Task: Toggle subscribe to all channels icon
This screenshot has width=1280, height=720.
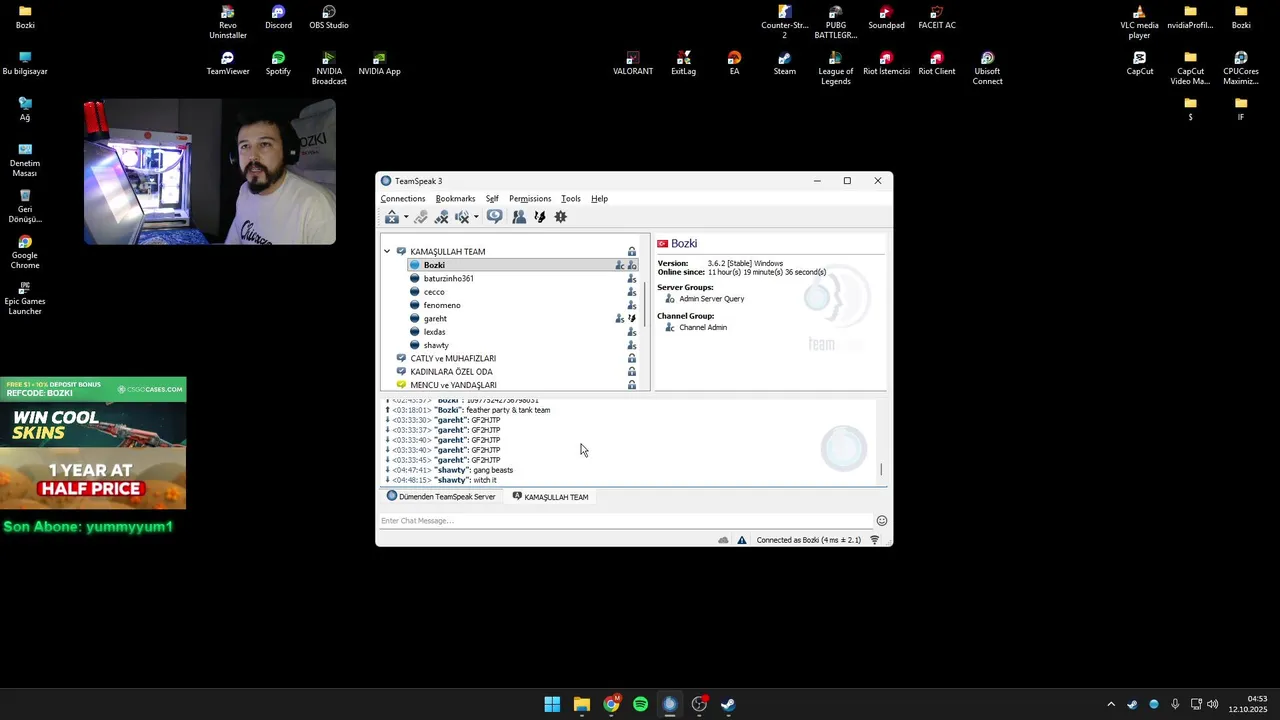Action: (495, 217)
